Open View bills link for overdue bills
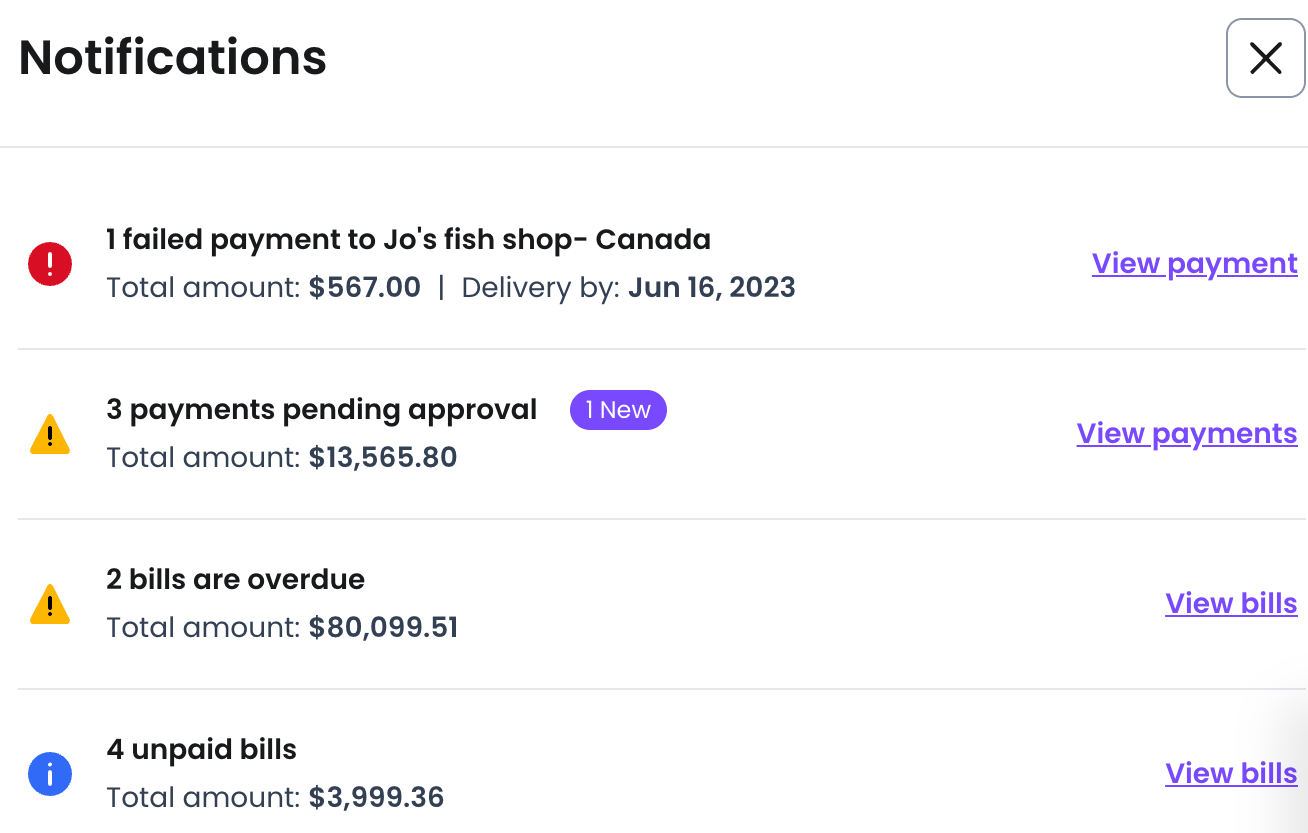Viewport: 1308px width, 833px height. click(x=1231, y=604)
